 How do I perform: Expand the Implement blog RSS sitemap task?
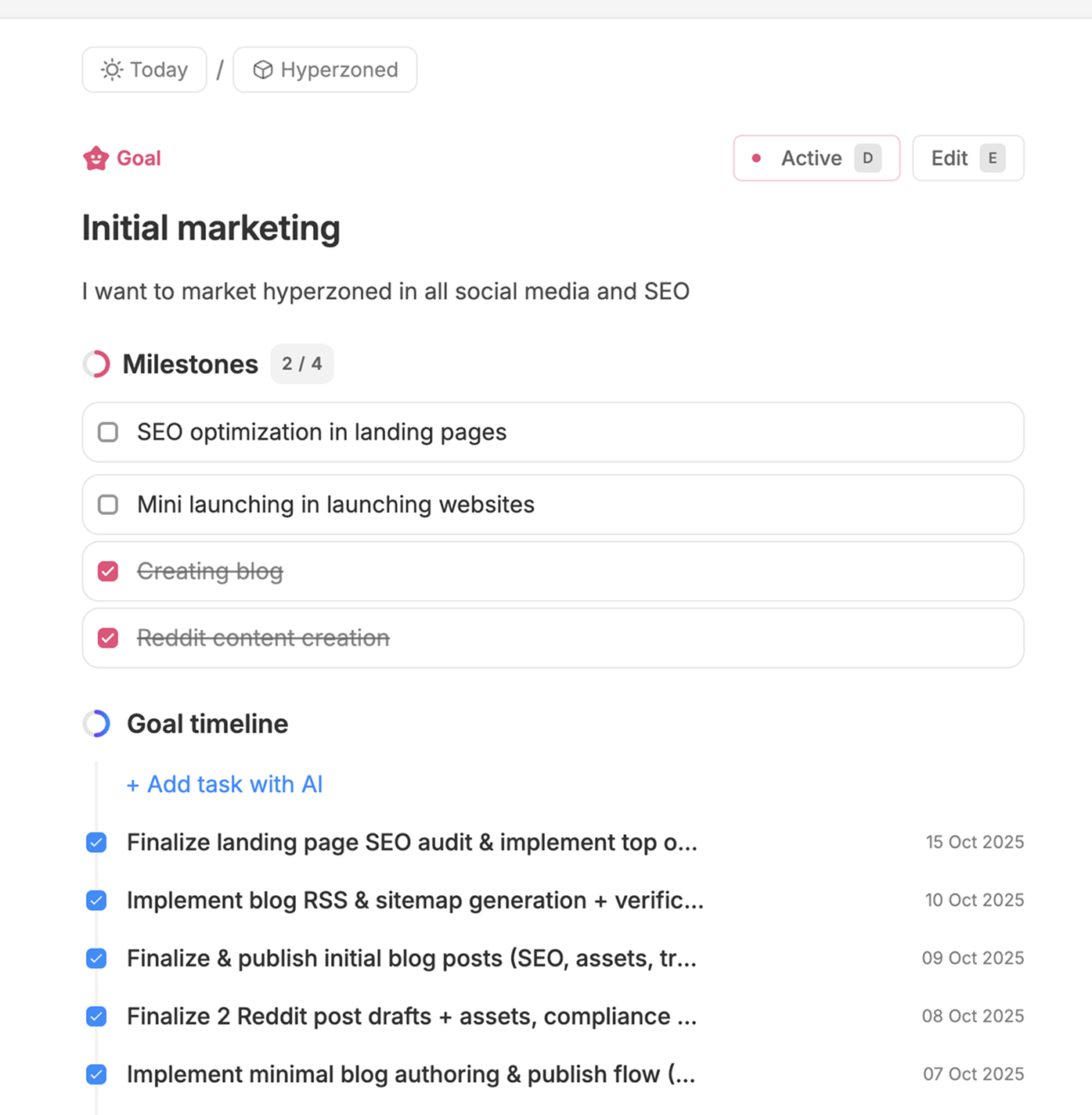(x=415, y=900)
